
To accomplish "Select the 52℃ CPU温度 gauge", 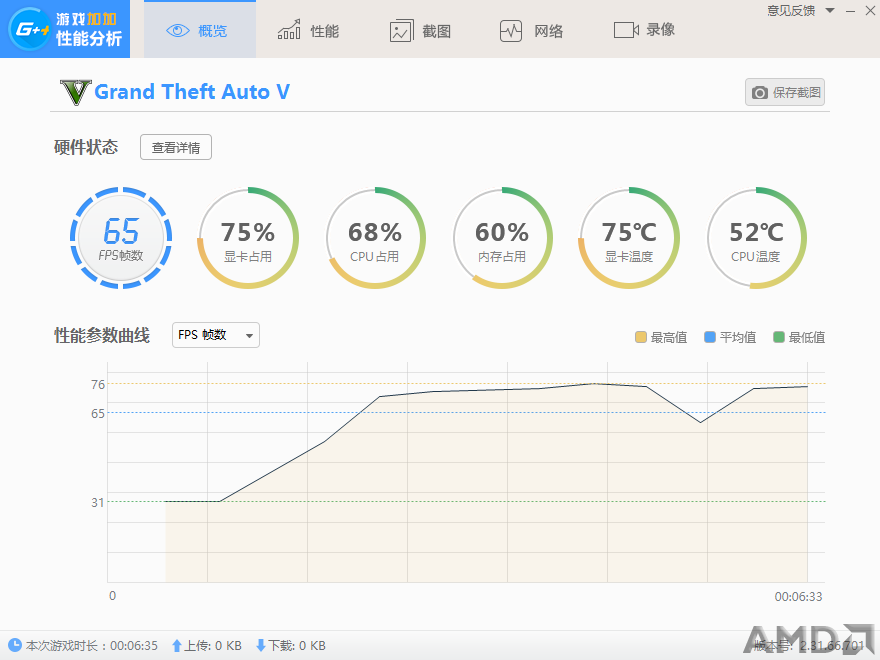I will [756, 237].
